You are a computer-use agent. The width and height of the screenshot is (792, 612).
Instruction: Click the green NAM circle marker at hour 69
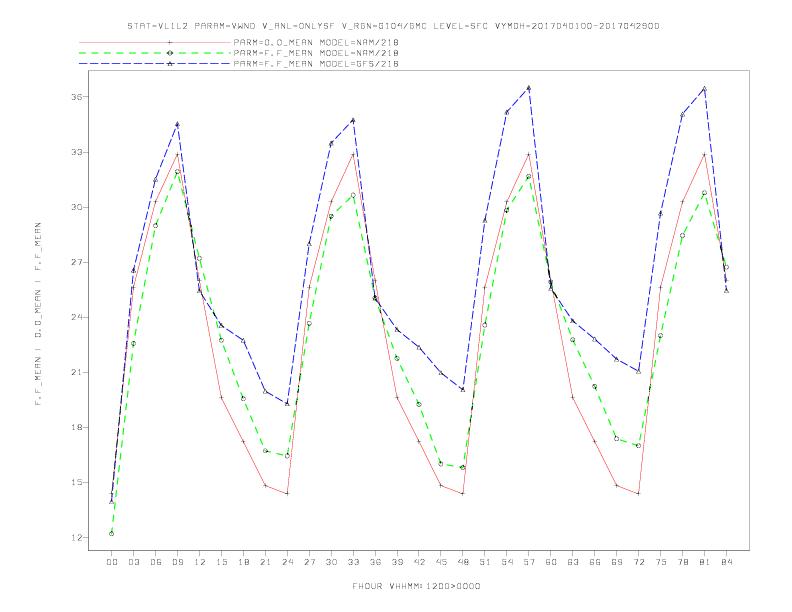tap(617, 438)
